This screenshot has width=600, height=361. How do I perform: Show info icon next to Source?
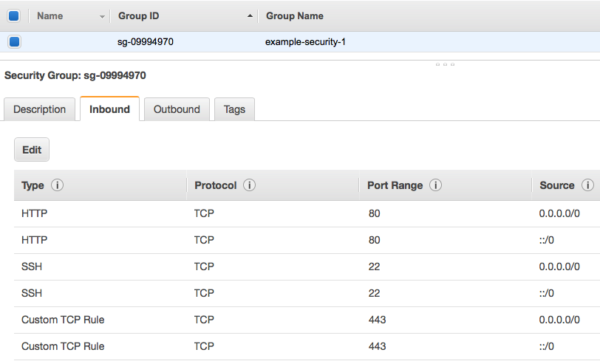pos(587,185)
